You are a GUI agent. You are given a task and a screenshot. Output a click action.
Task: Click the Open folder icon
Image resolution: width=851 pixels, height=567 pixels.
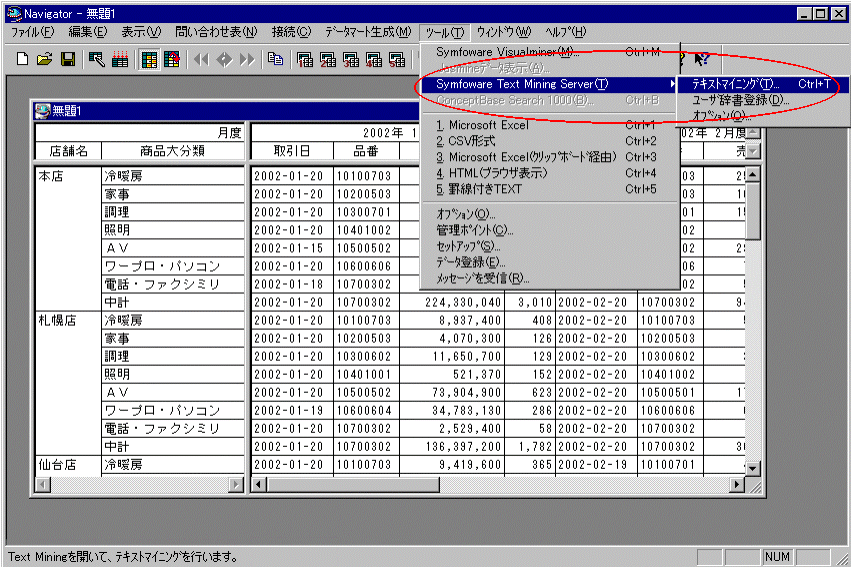(x=45, y=60)
